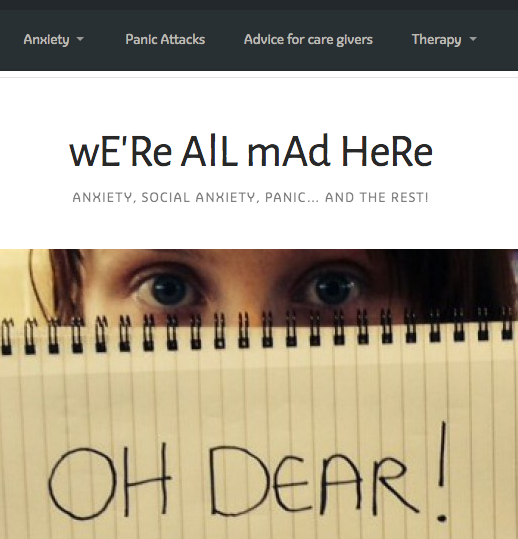The width and height of the screenshot is (518, 539).
Task: Open the Anxiety menu item
Action: tap(46, 40)
